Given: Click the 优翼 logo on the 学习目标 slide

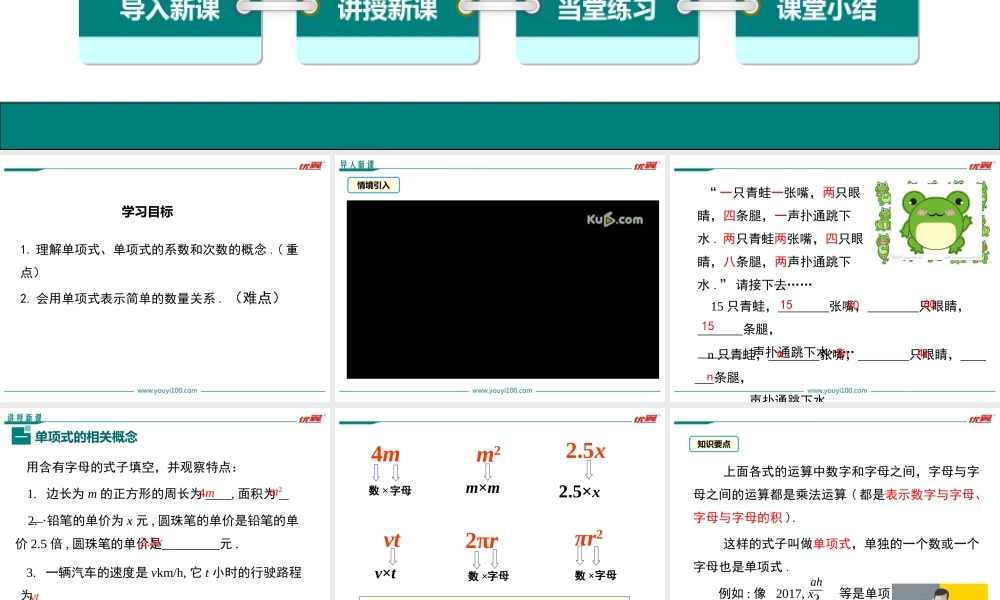Looking at the screenshot, I should coord(310,165).
